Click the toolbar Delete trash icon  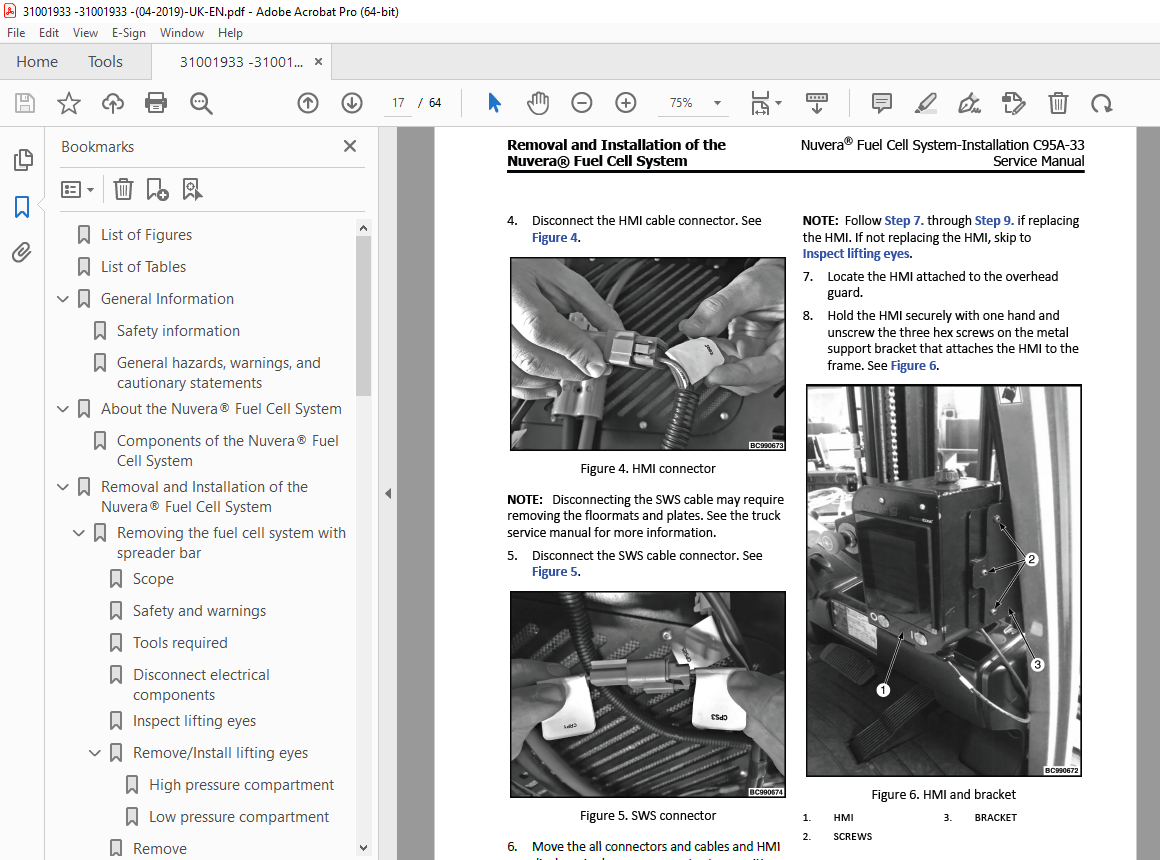coord(1059,103)
